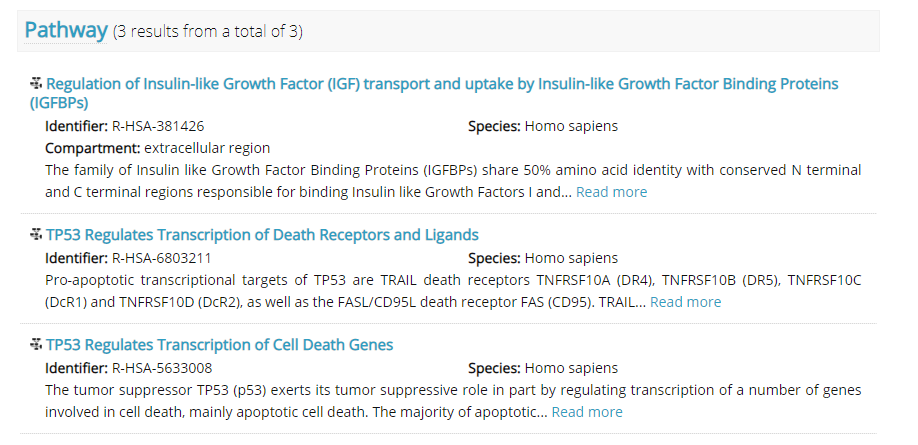Screen dimensions: 918x445
Task: Click the pathway icon beside the Cell Death Genes result
Action: click(x=36, y=346)
